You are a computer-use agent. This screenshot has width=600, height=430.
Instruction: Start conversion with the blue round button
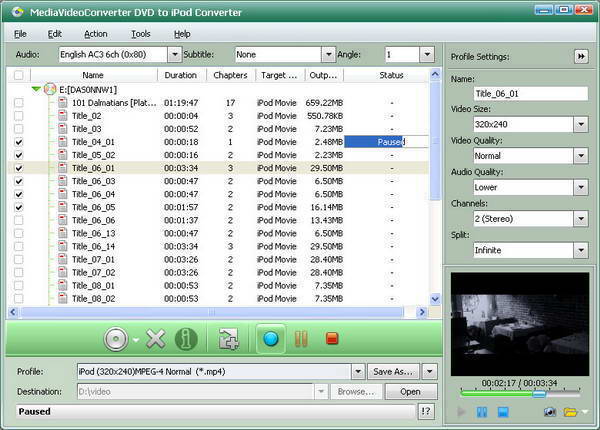coord(271,339)
